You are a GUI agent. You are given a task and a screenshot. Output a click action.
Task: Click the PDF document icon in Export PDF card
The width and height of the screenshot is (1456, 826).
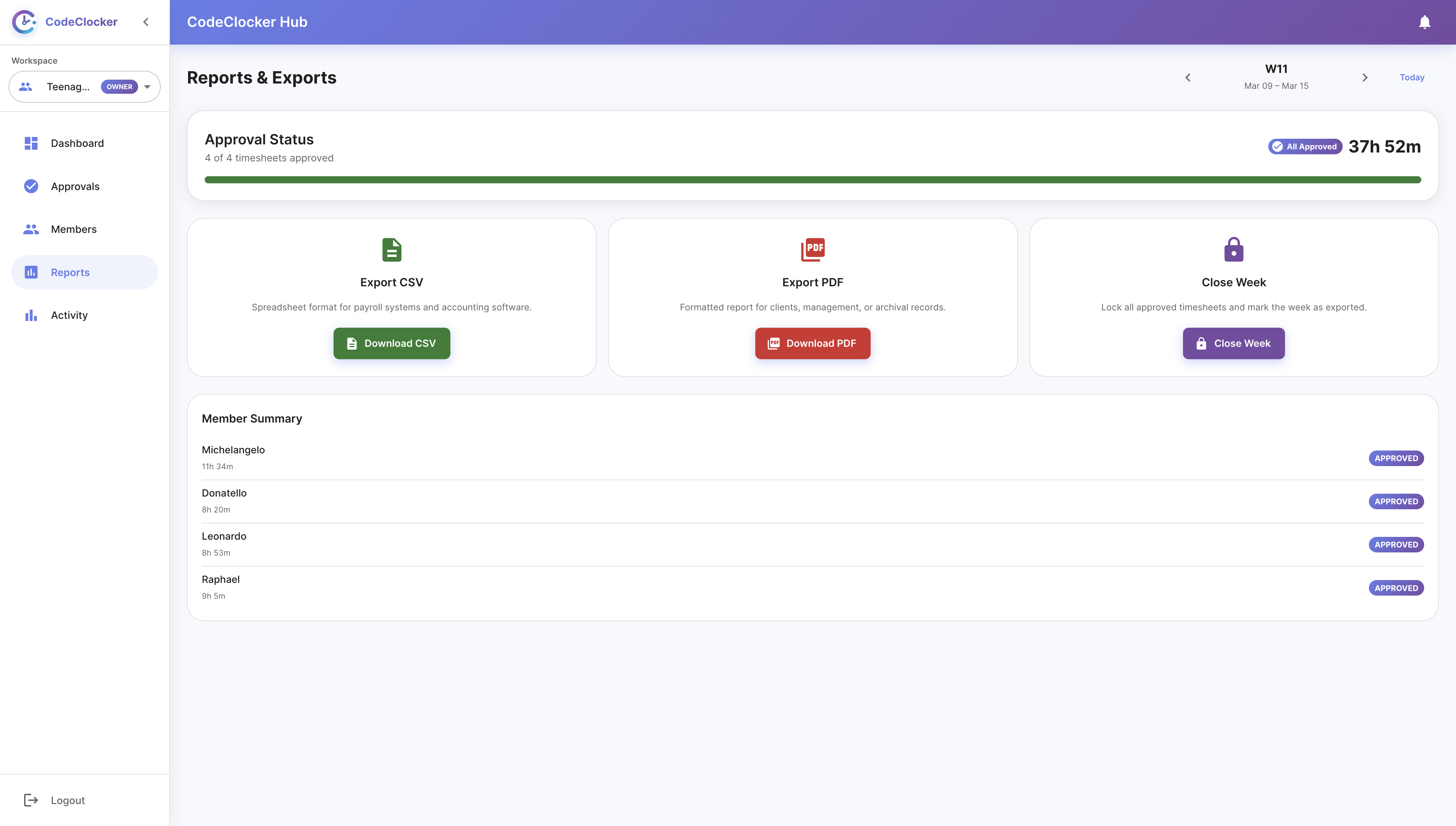point(813,249)
